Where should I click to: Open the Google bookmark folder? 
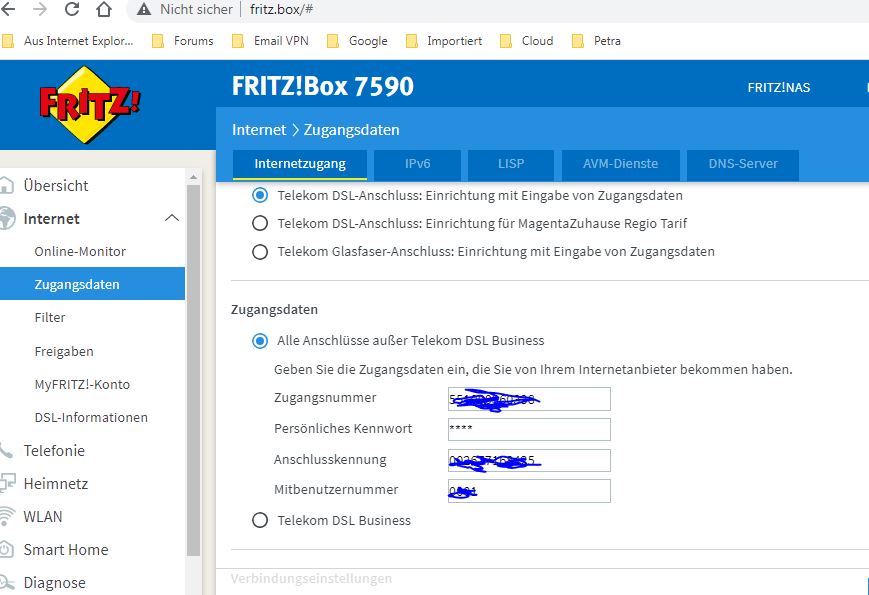357,41
